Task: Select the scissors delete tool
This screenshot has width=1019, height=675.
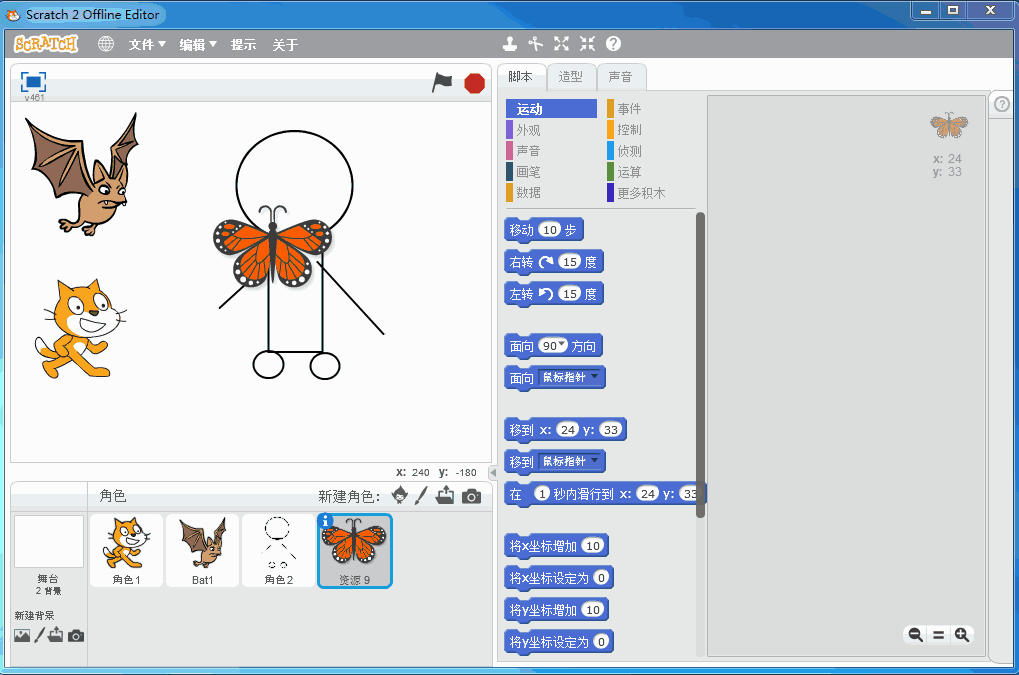Action: pyautogui.click(x=536, y=44)
